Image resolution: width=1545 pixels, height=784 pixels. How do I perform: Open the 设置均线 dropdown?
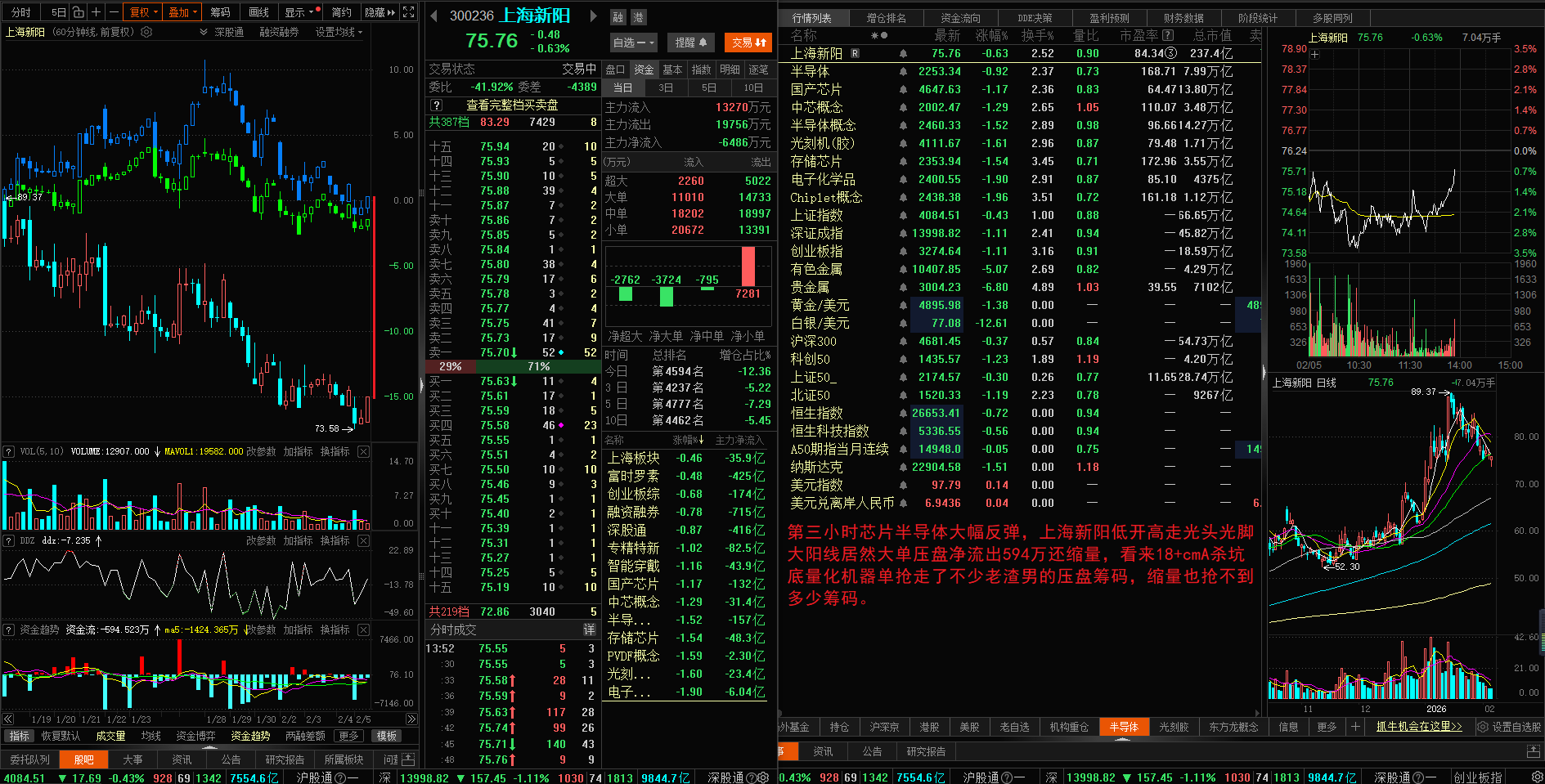[x=339, y=32]
